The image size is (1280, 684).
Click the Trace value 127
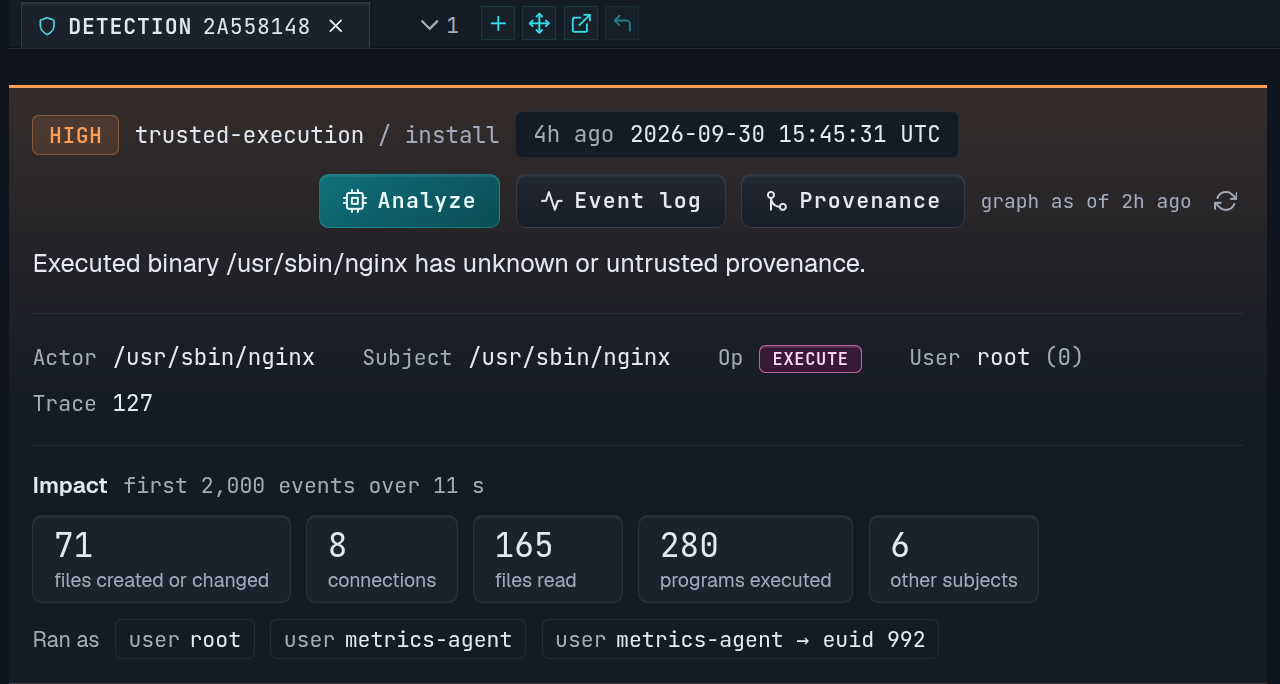point(133,404)
